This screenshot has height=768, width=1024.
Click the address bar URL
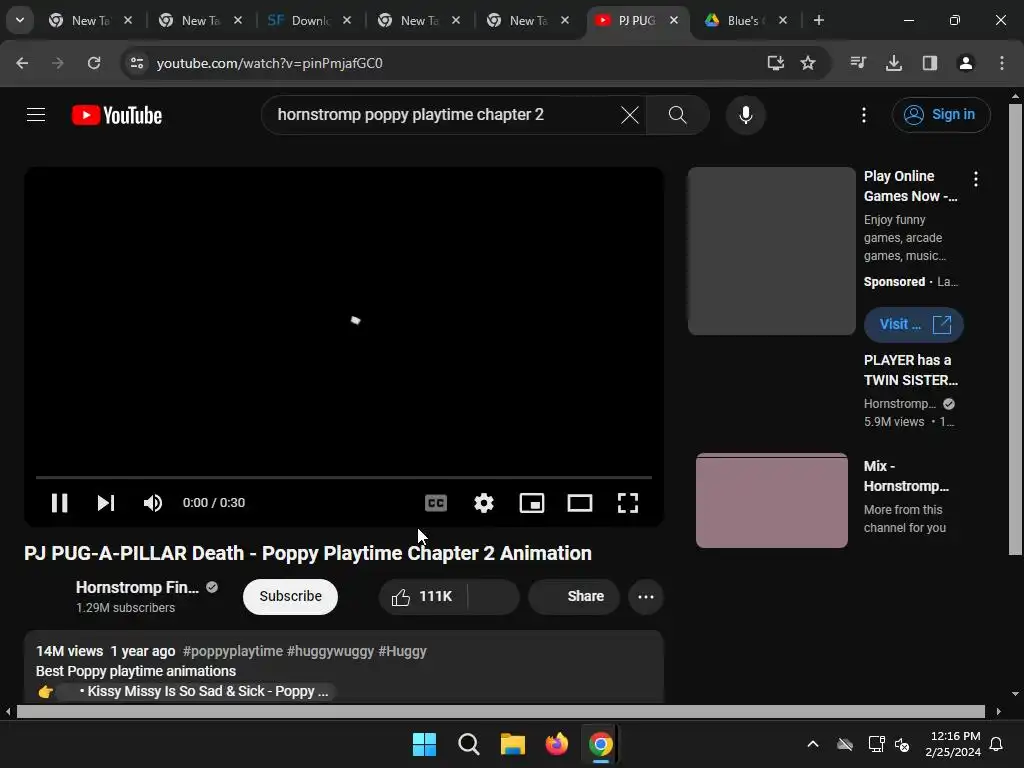pos(270,63)
